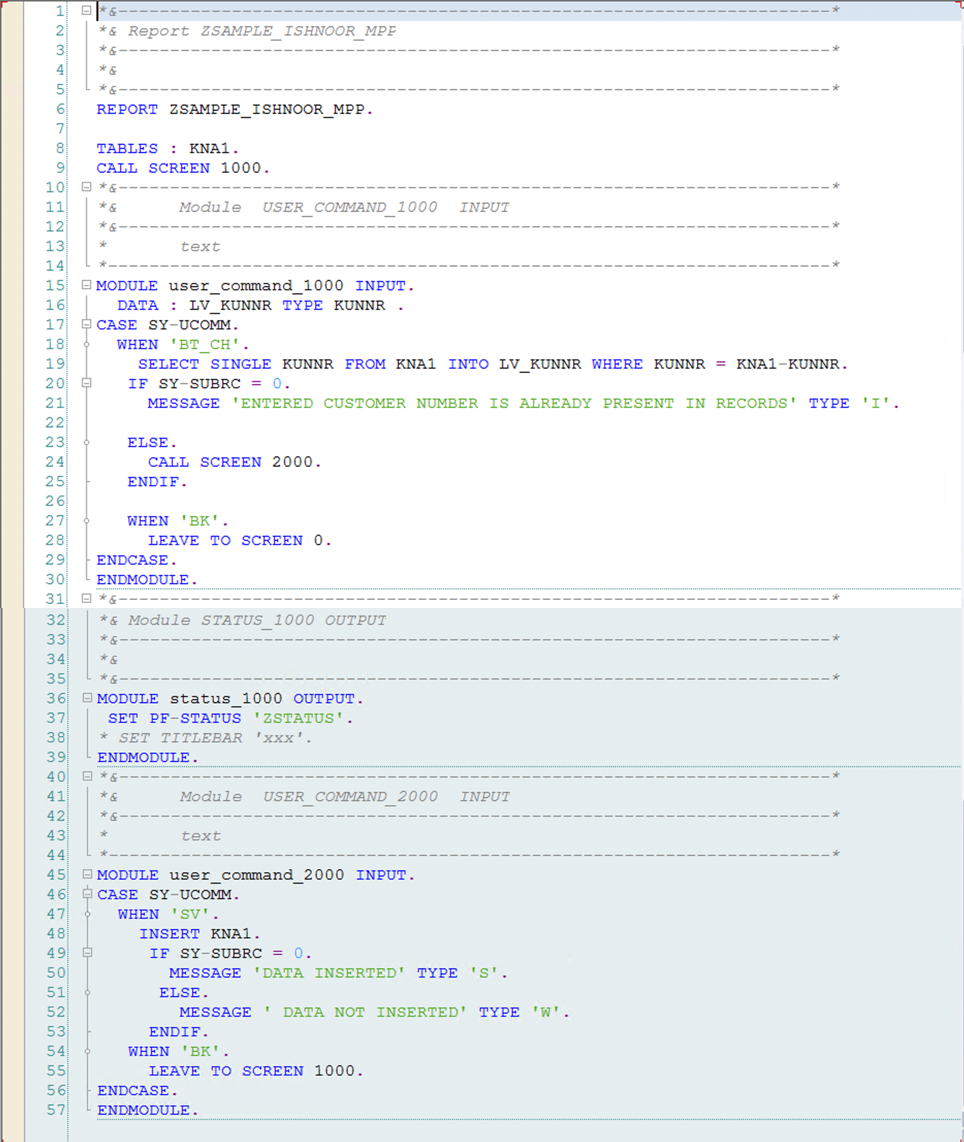
Task: Collapse the CASE SY-UCOMM block at line 17
Action: tap(86, 324)
